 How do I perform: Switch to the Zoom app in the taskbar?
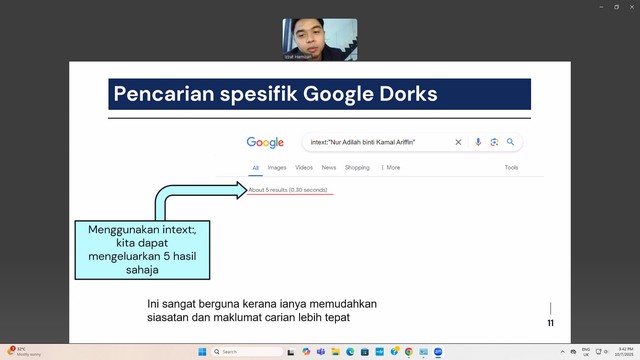[x=438, y=352]
